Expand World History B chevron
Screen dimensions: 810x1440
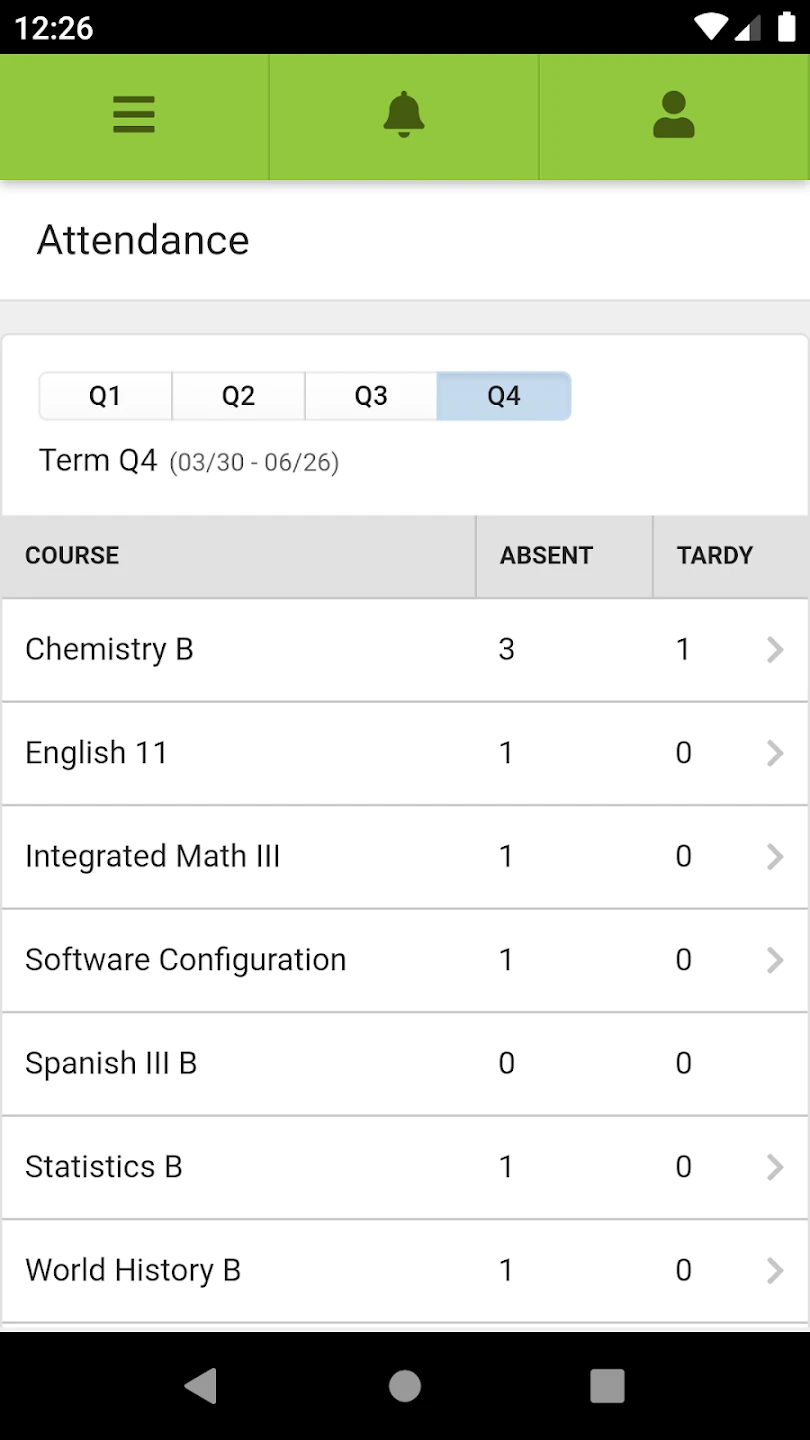tap(774, 1270)
